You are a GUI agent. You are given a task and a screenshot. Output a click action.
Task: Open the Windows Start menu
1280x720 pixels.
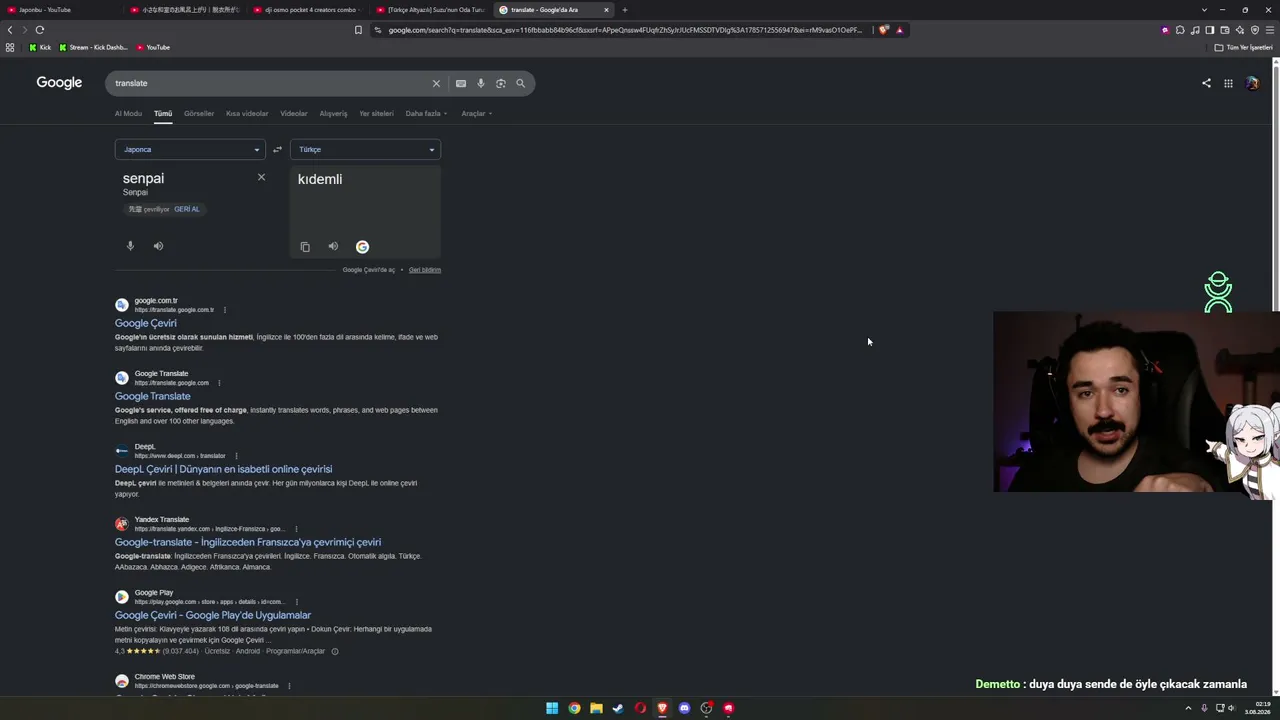[552, 708]
